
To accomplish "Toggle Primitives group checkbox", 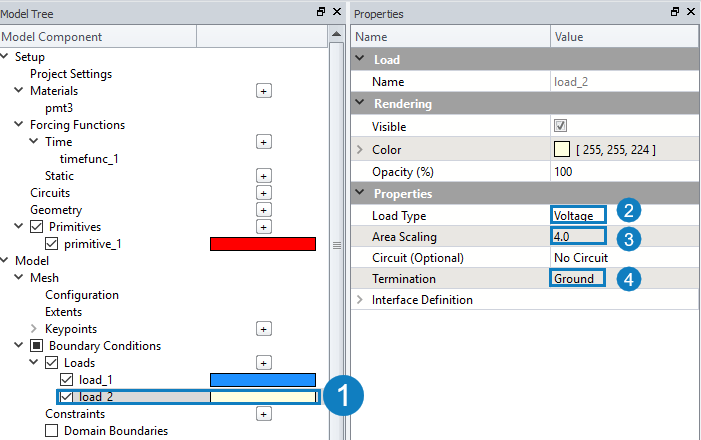I will point(37,227).
